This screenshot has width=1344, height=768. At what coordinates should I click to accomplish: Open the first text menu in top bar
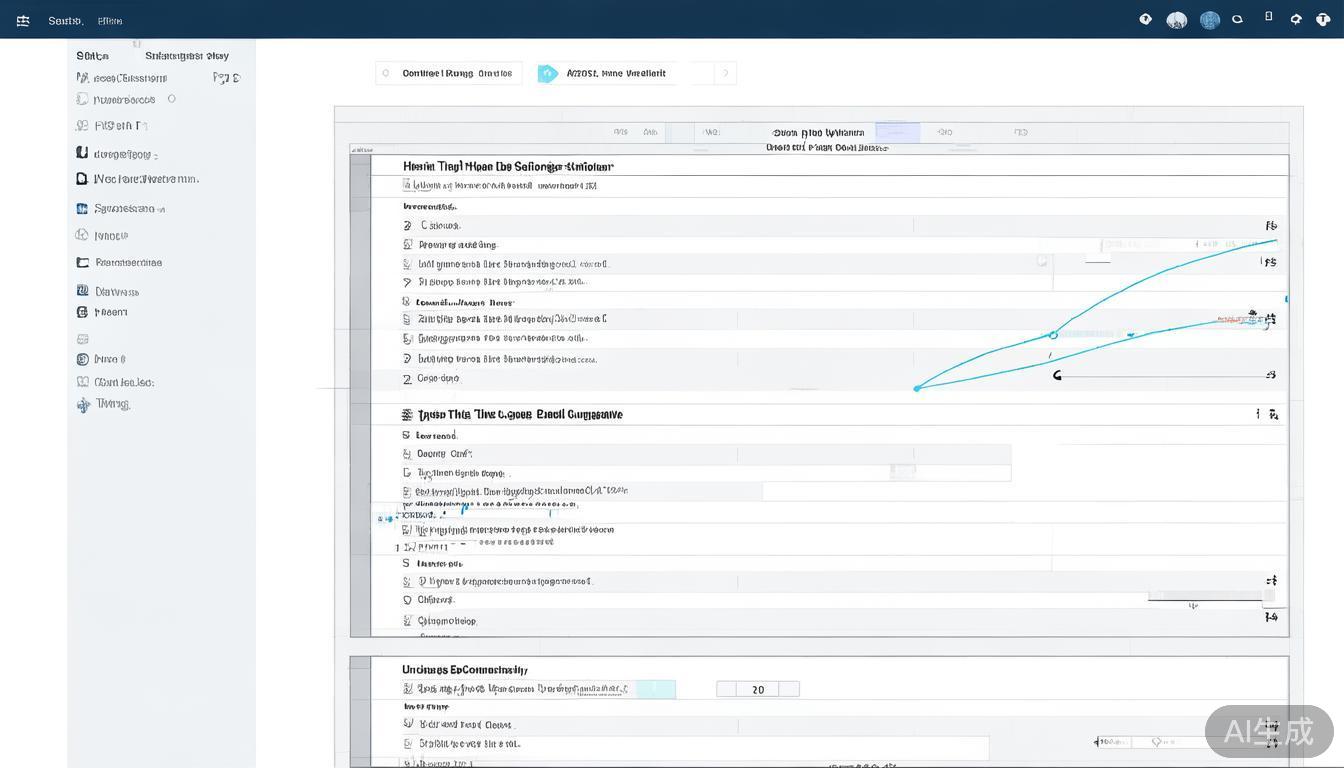65,21
